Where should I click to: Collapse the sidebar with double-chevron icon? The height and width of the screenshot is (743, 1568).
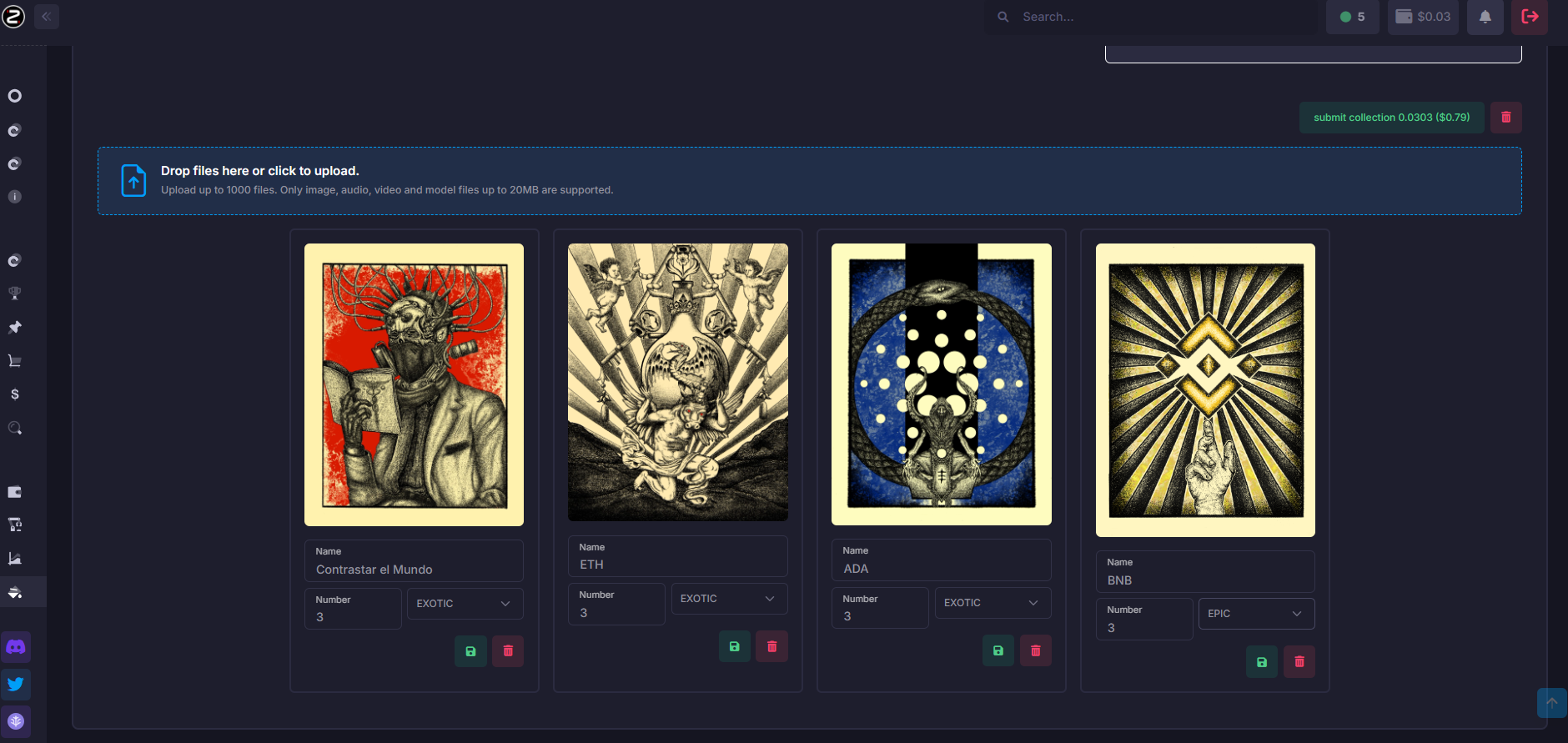tap(47, 17)
